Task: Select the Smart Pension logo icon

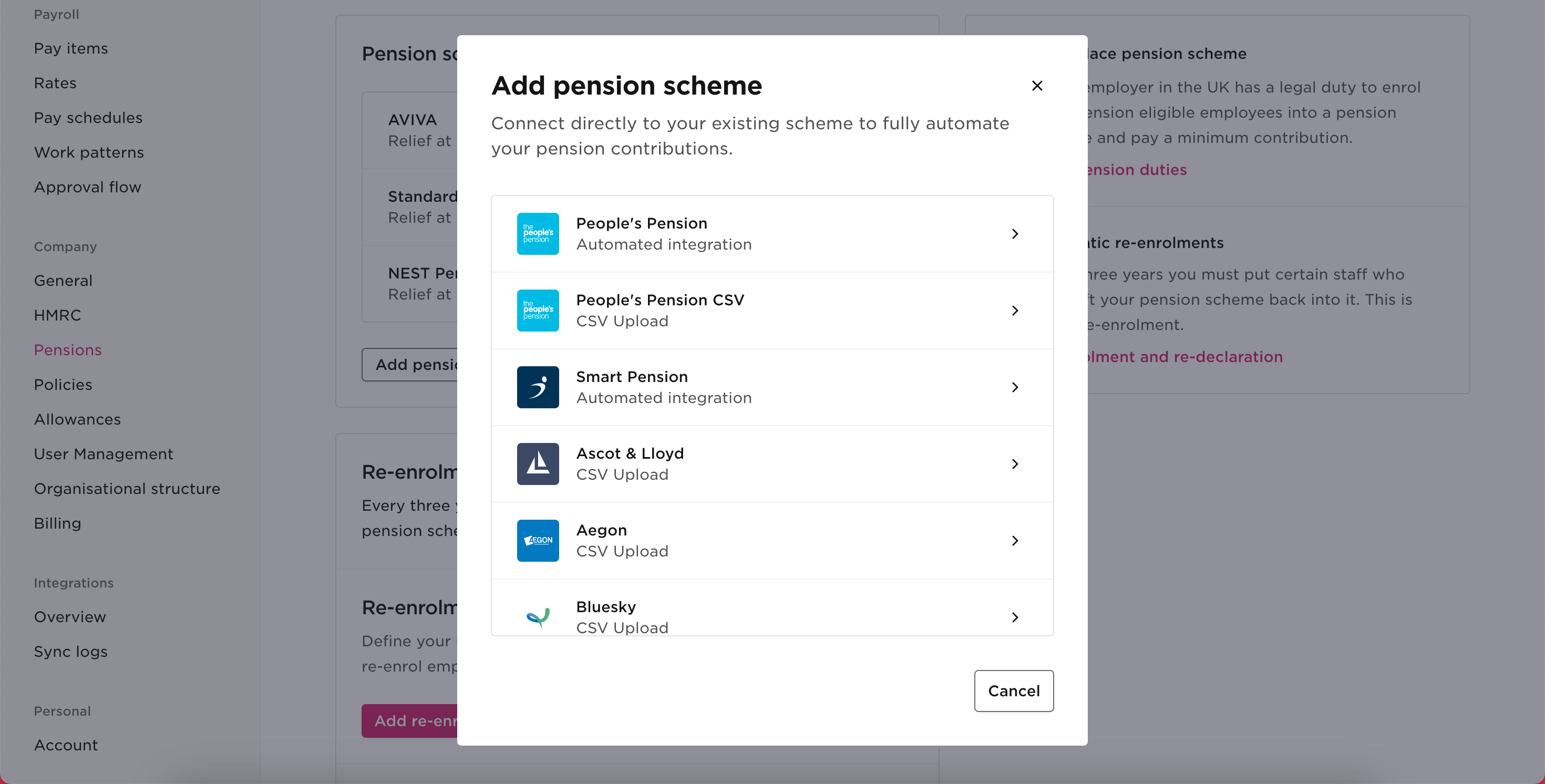Action: pos(538,387)
